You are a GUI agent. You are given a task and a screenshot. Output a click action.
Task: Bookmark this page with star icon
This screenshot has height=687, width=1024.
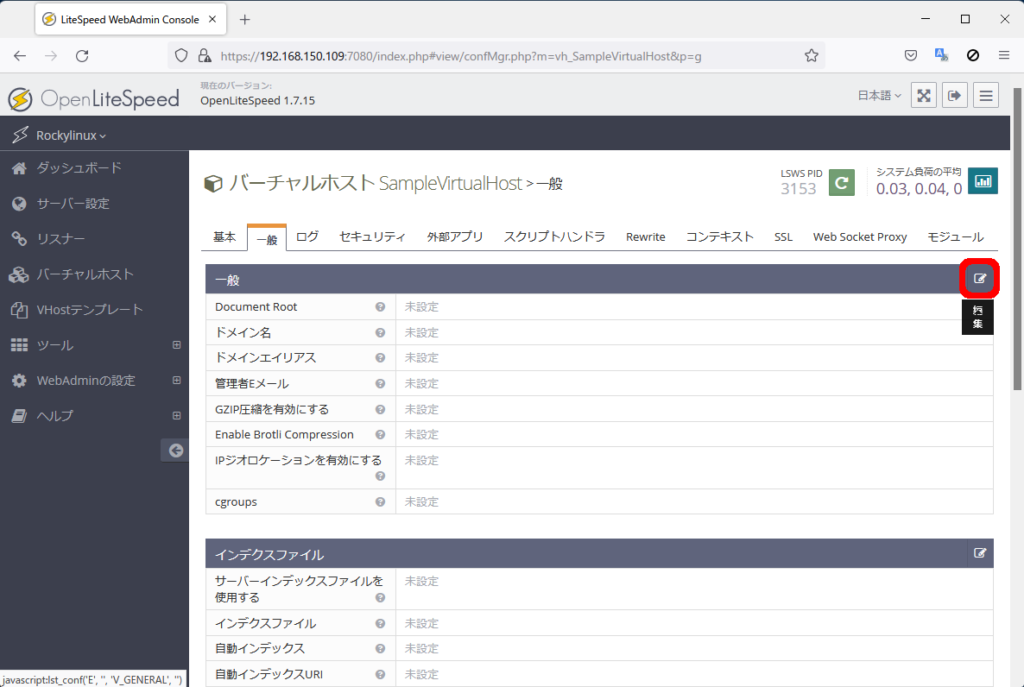click(811, 56)
